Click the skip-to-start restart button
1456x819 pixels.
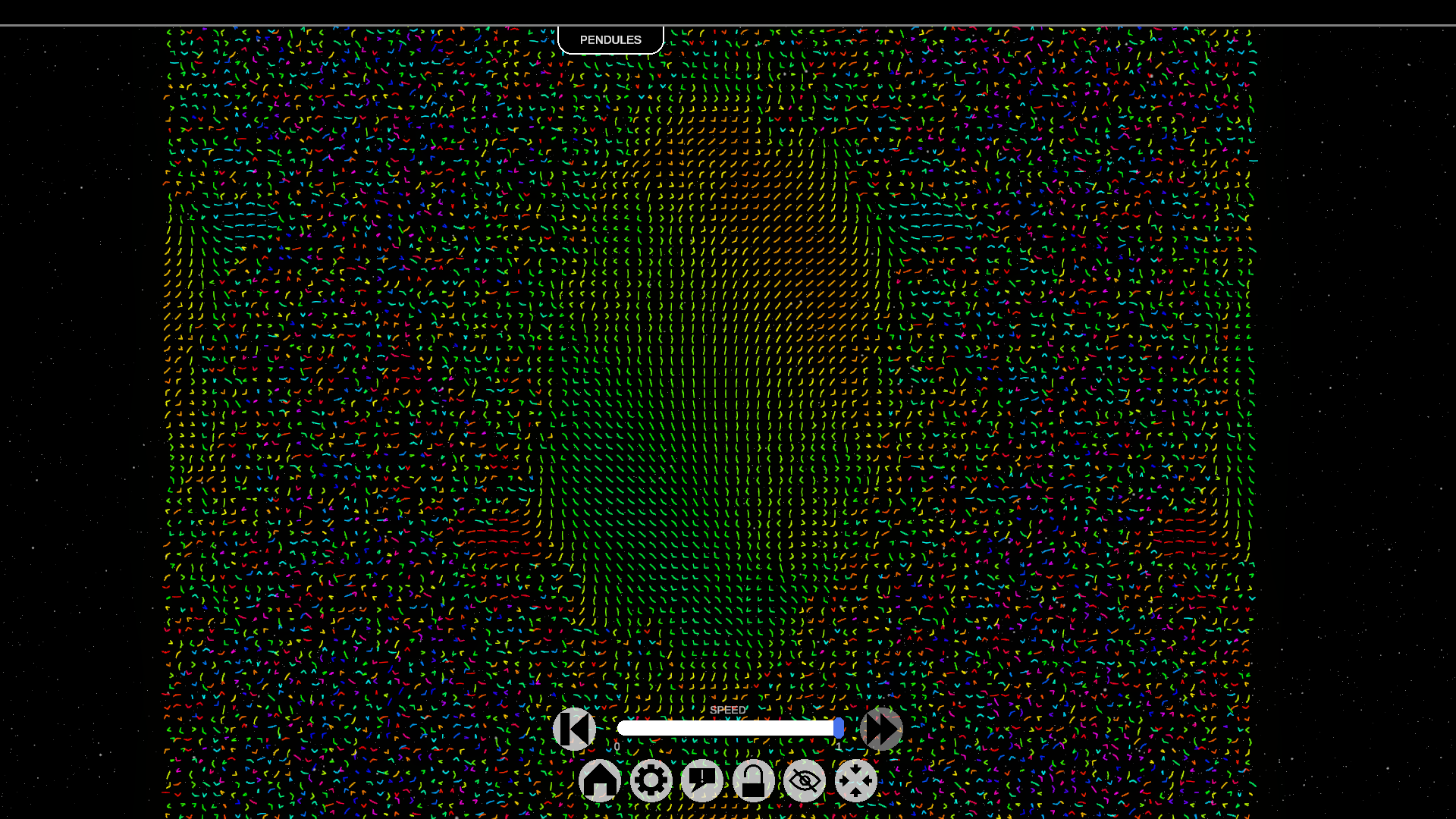(x=574, y=729)
